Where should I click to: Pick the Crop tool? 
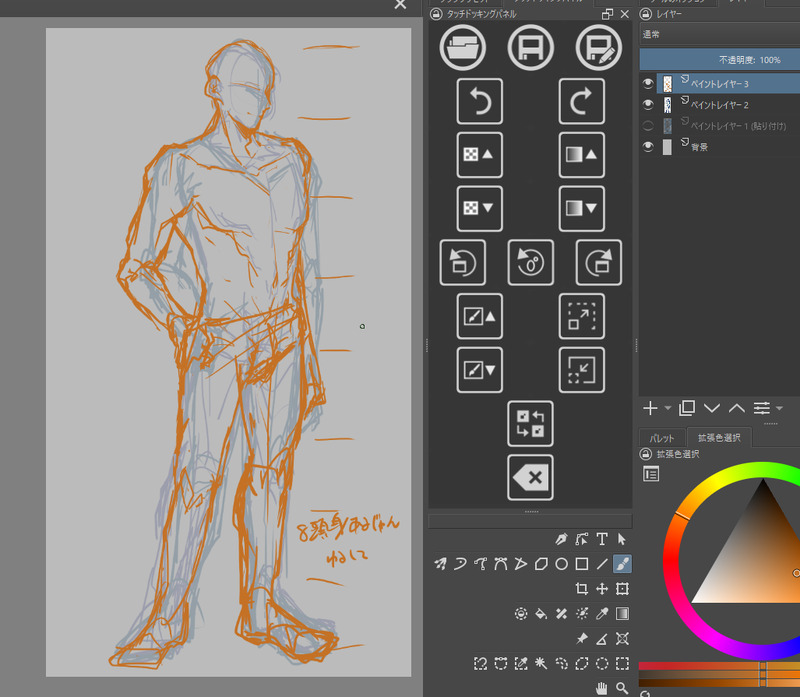[582, 589]
